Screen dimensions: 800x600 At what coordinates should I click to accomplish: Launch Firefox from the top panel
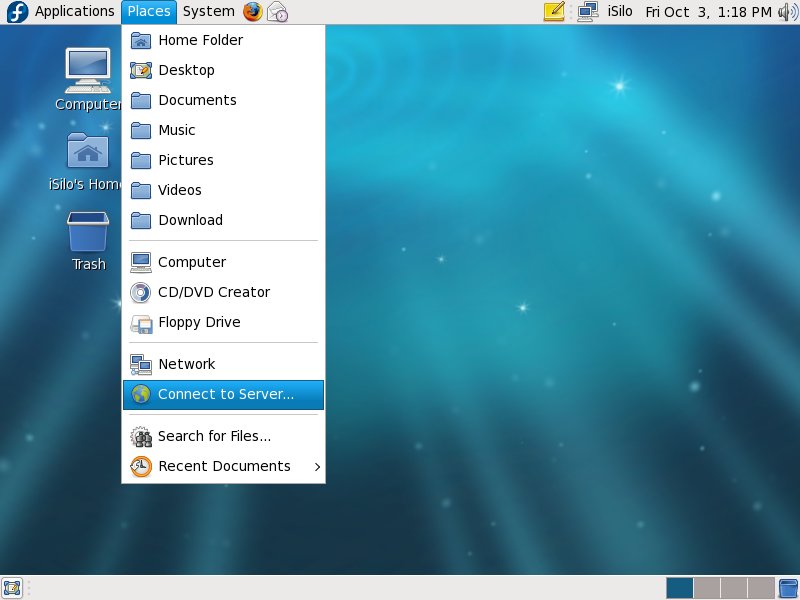point(253,12)
